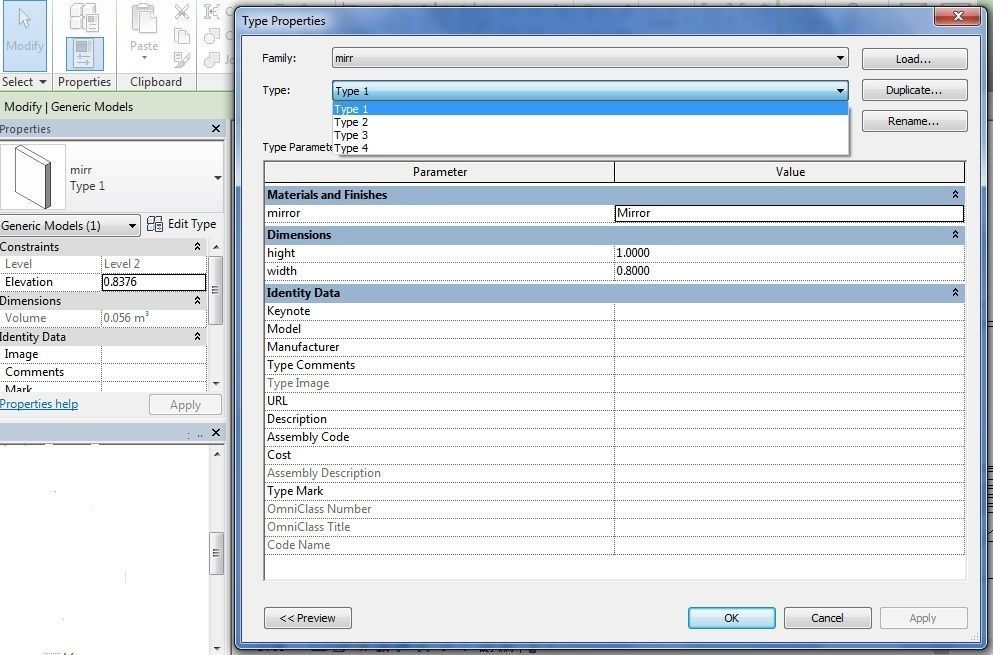The height and width of the screenshot is (655, 993).
Task: Choose Type 2 from the dropdown list
Action: pos(590,122)
